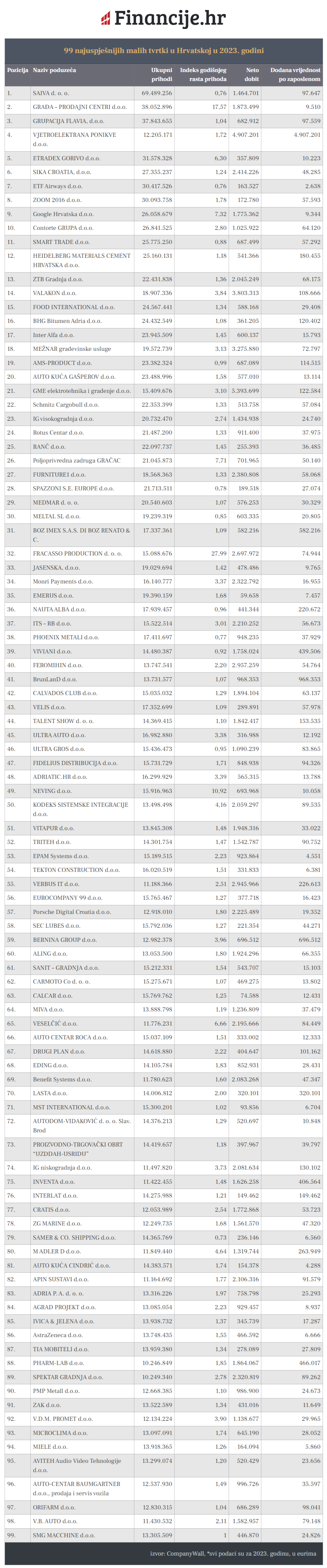Image resolution: width=327 pixels, height=1568 pixels.
Task: Select the AstraZeneca d.o.o. entry
Action: tap(58, 1335)
